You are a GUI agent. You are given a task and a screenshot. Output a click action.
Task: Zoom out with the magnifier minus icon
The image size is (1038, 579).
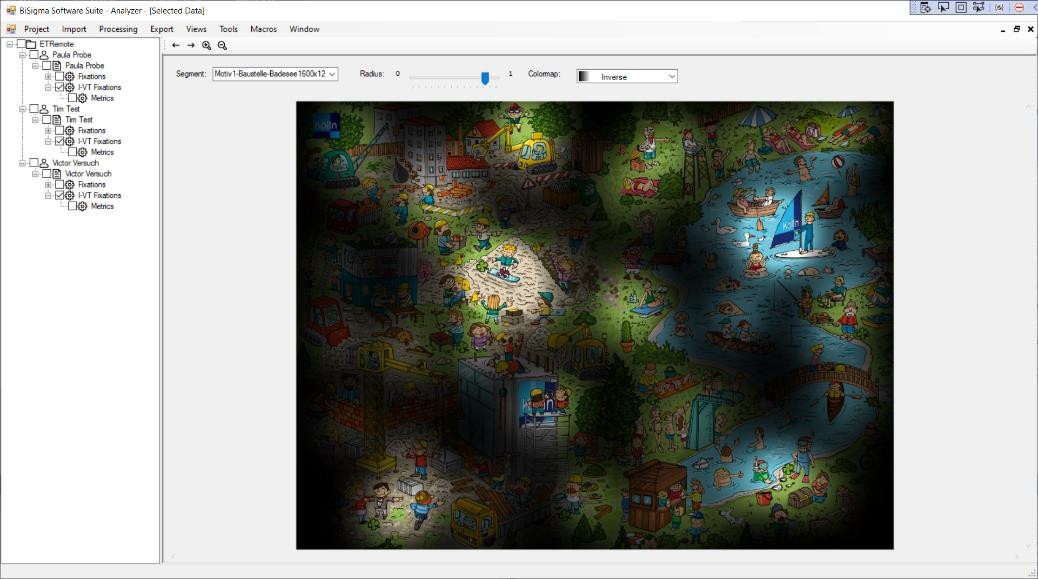[222, 45]
